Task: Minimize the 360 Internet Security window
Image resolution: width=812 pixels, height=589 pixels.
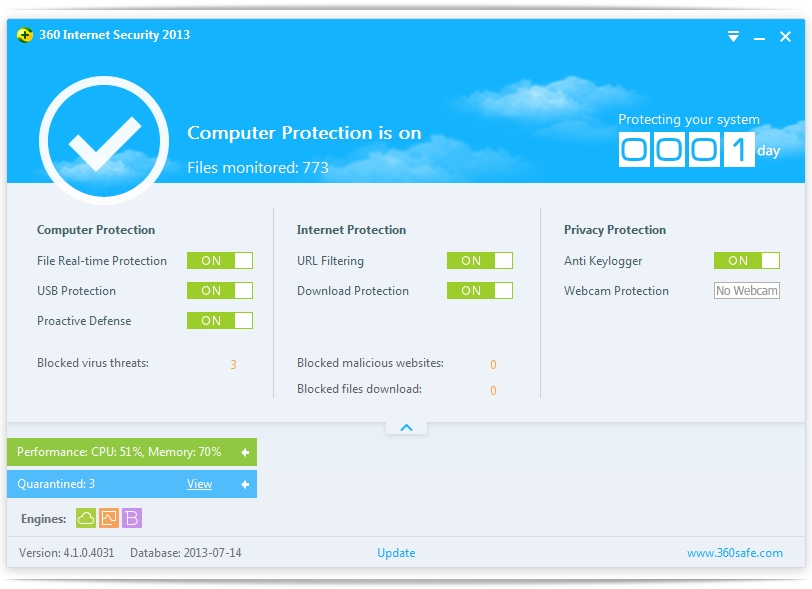Action: pos(759,37)
